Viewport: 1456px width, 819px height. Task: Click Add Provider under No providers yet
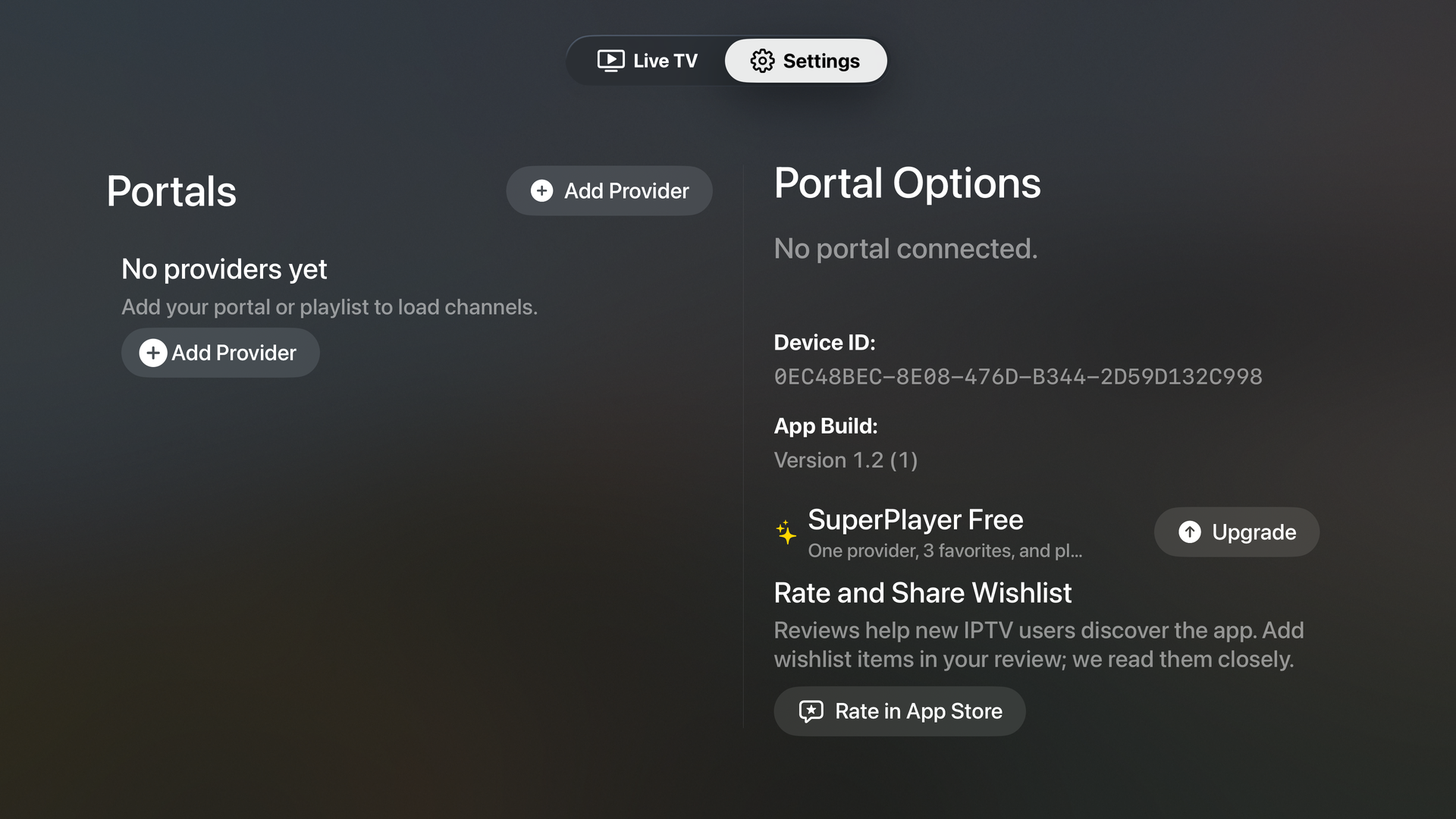click(x=220, y=353)
